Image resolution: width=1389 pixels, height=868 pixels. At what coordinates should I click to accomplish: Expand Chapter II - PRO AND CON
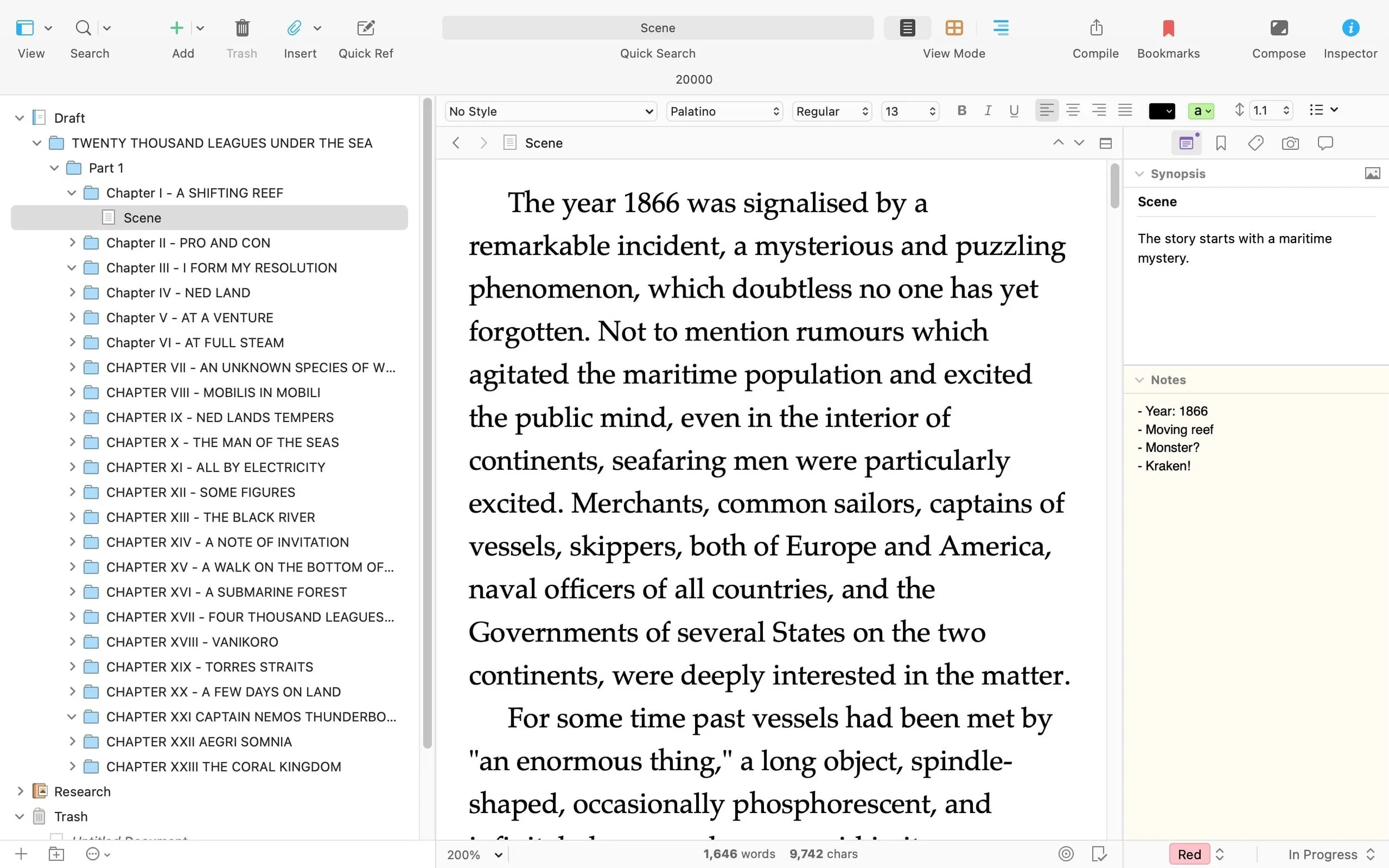(x=72, y=242)
